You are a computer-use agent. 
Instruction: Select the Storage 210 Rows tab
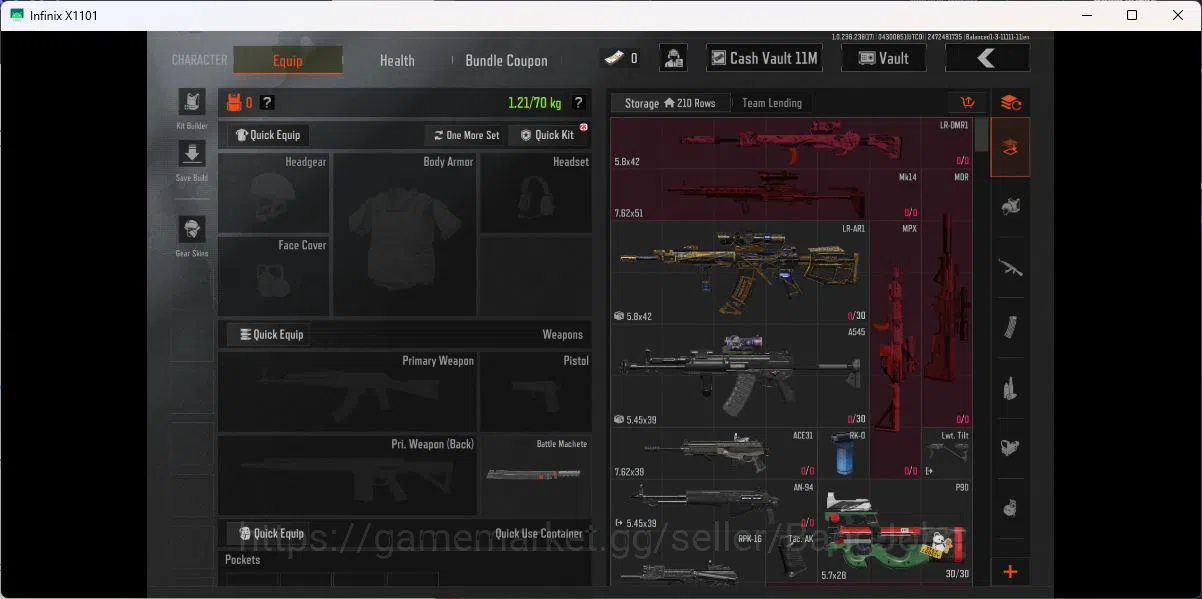tap(670, 103)
